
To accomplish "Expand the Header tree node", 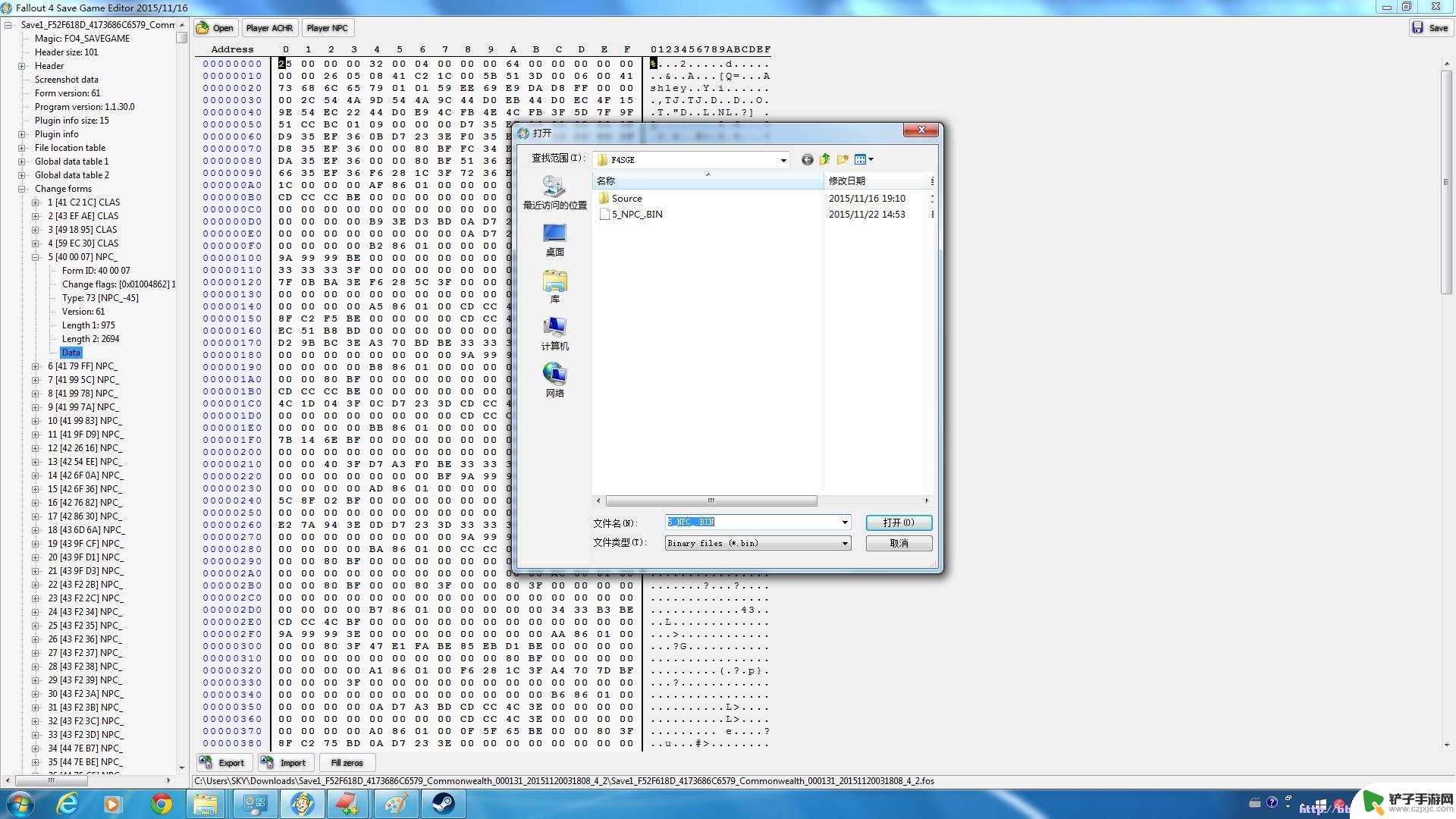I will 22,66.
